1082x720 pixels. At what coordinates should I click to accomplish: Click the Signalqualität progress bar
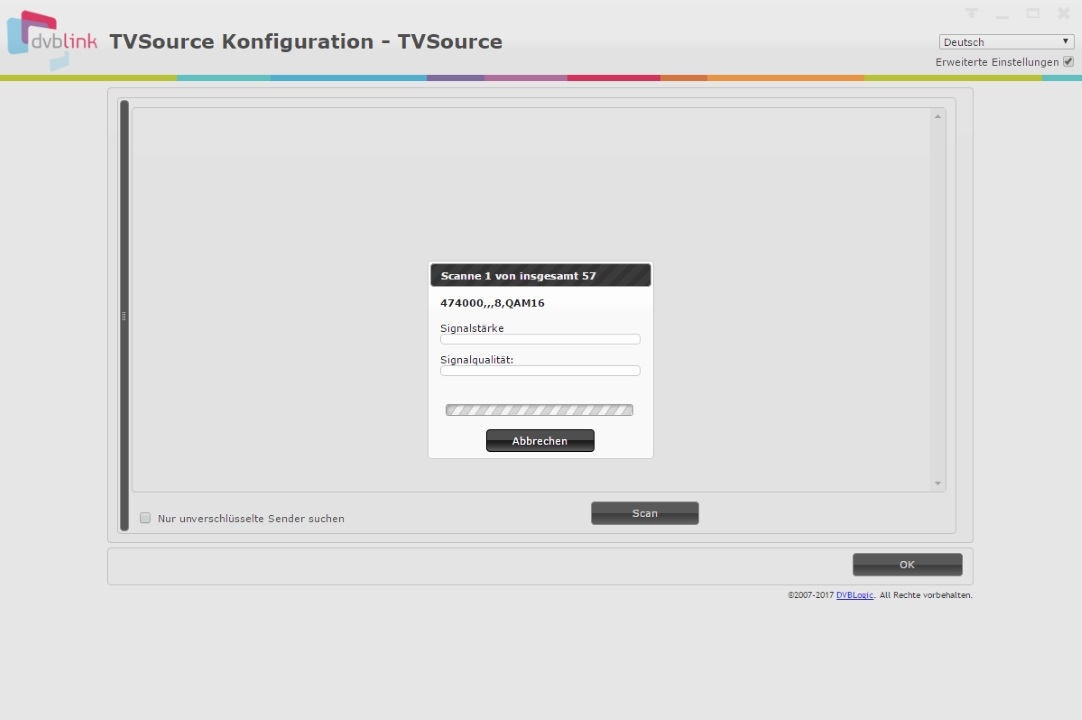click(540, 371)
